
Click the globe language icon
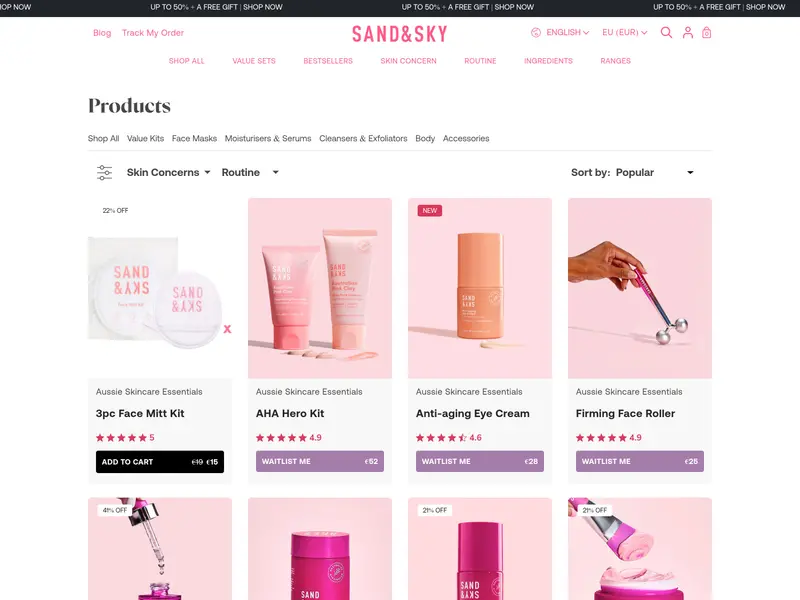(x=536, y=33)
